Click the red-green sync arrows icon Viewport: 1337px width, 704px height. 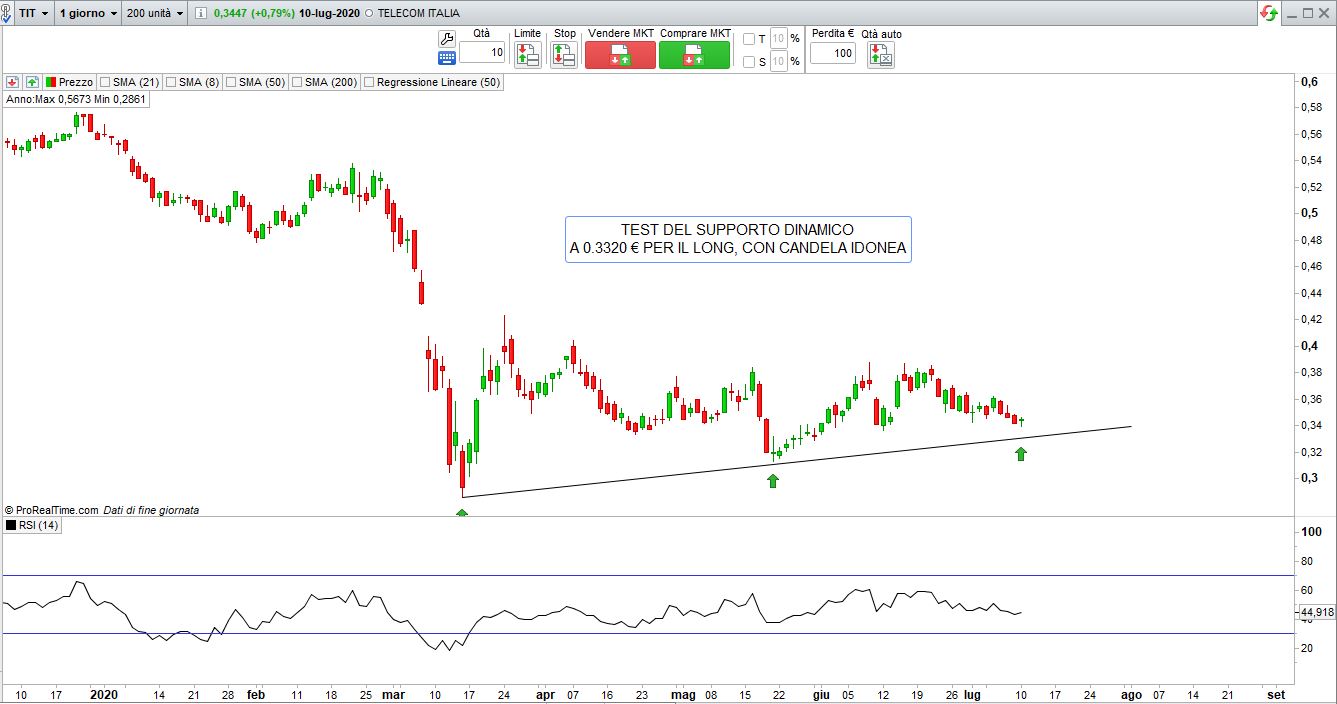click(1269, 13)
